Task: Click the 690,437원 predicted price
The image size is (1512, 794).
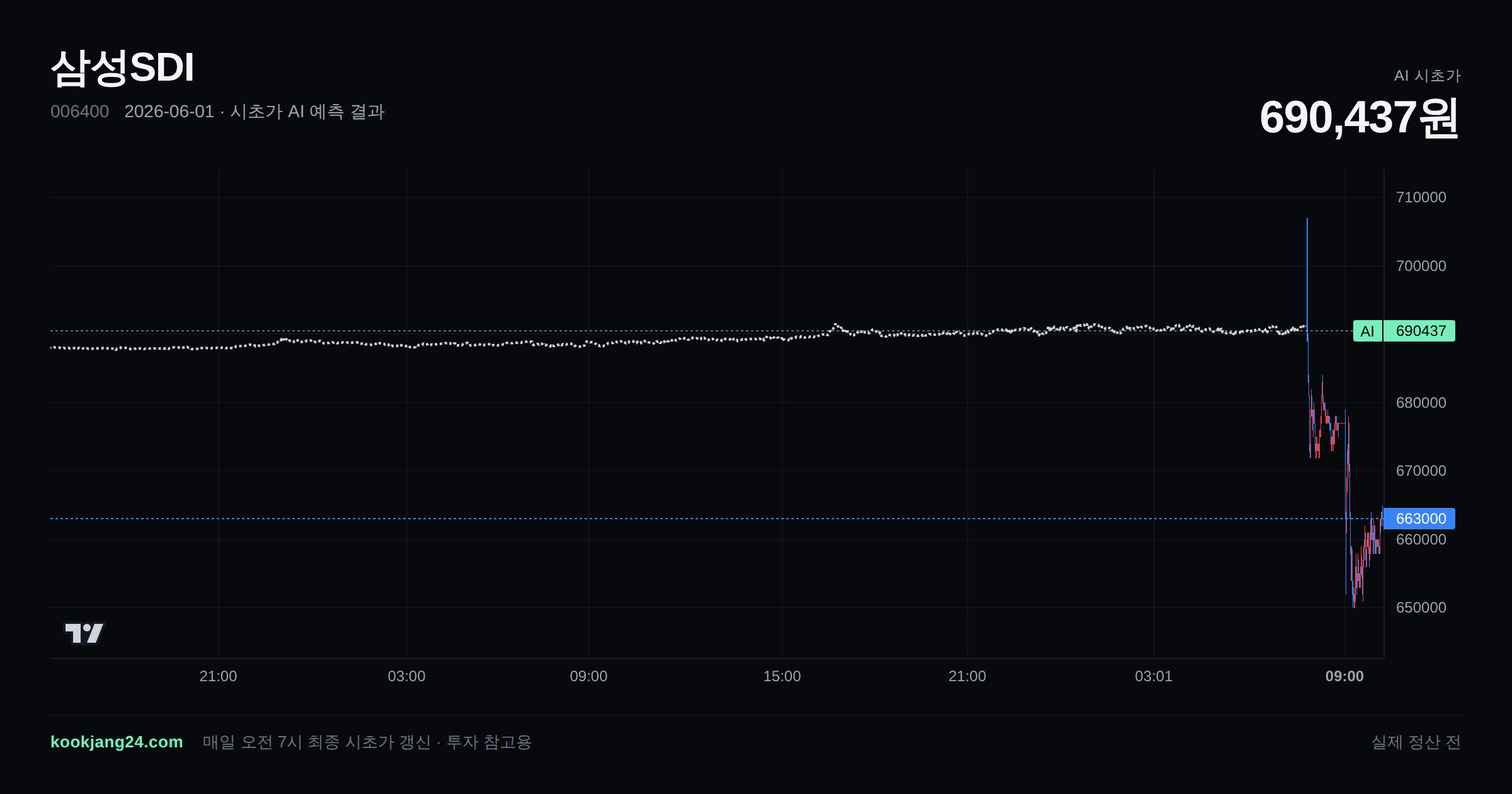Action: click(1359, 118)
